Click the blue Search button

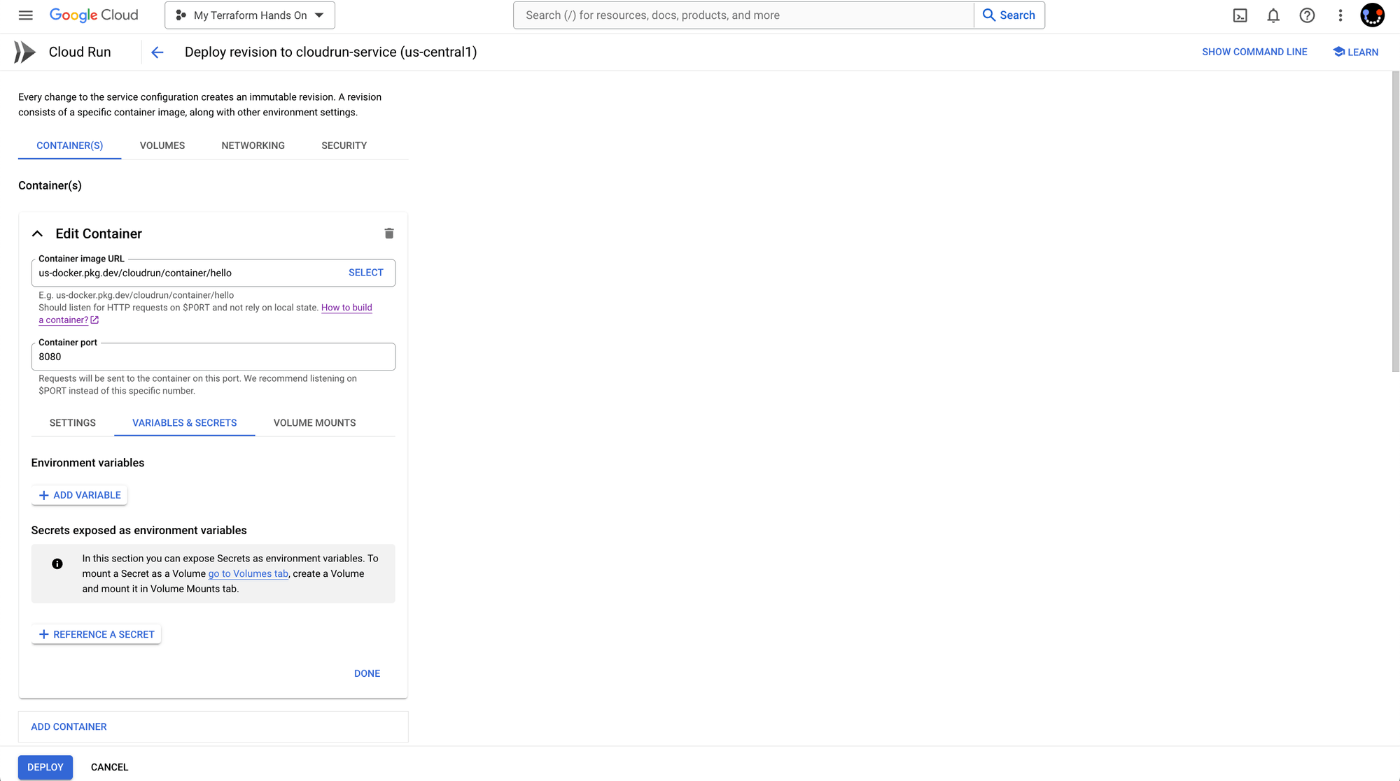click(x=1009, y=15)
